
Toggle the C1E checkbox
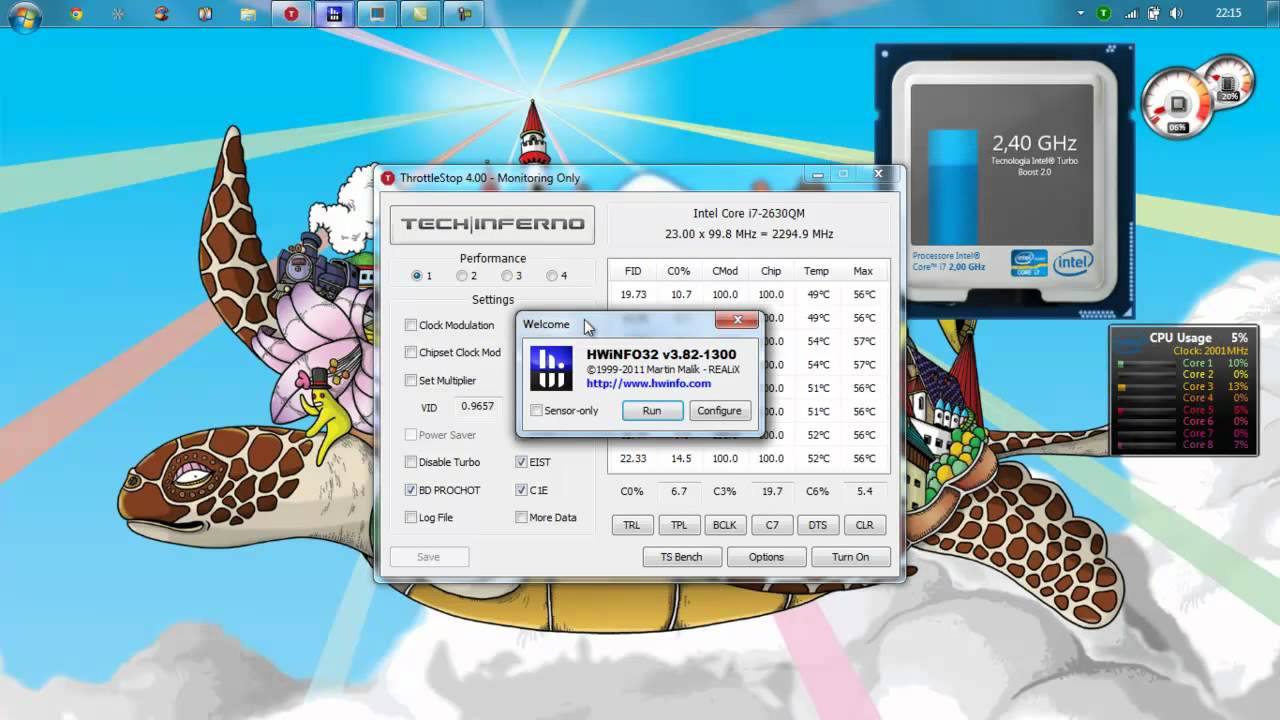(x=521, y=490)
